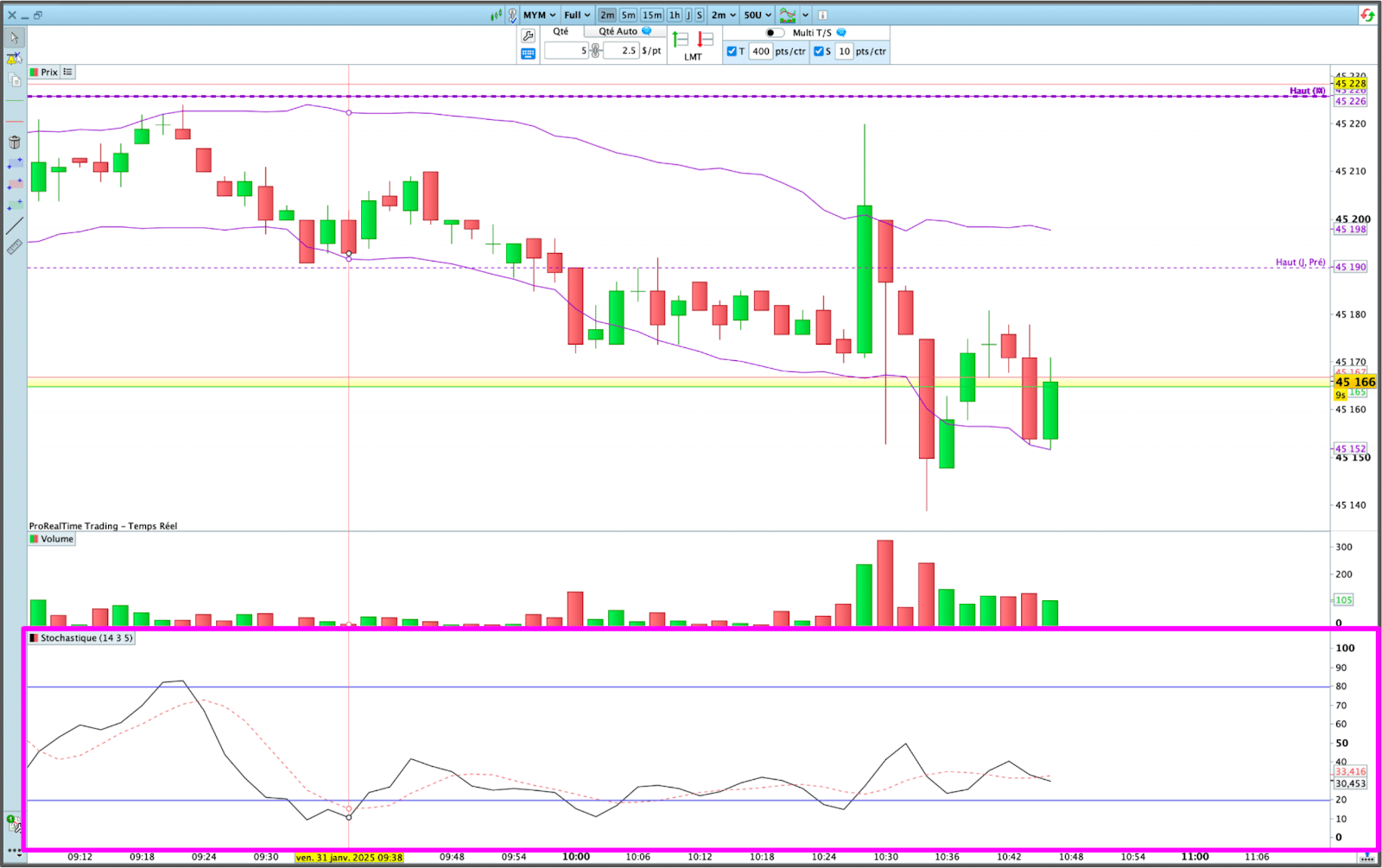Toggle the Multi T/S switch
The height and width of the screenshot is (868, 1382).
[x=775, y=33]
